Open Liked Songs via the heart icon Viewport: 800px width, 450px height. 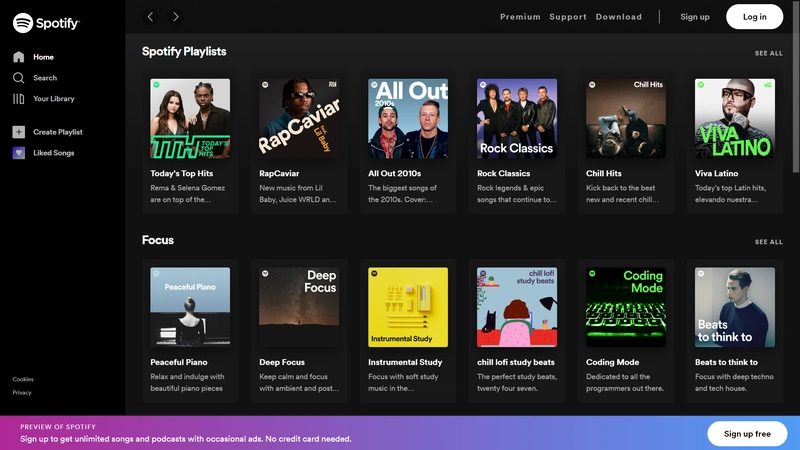click(19, 153)
